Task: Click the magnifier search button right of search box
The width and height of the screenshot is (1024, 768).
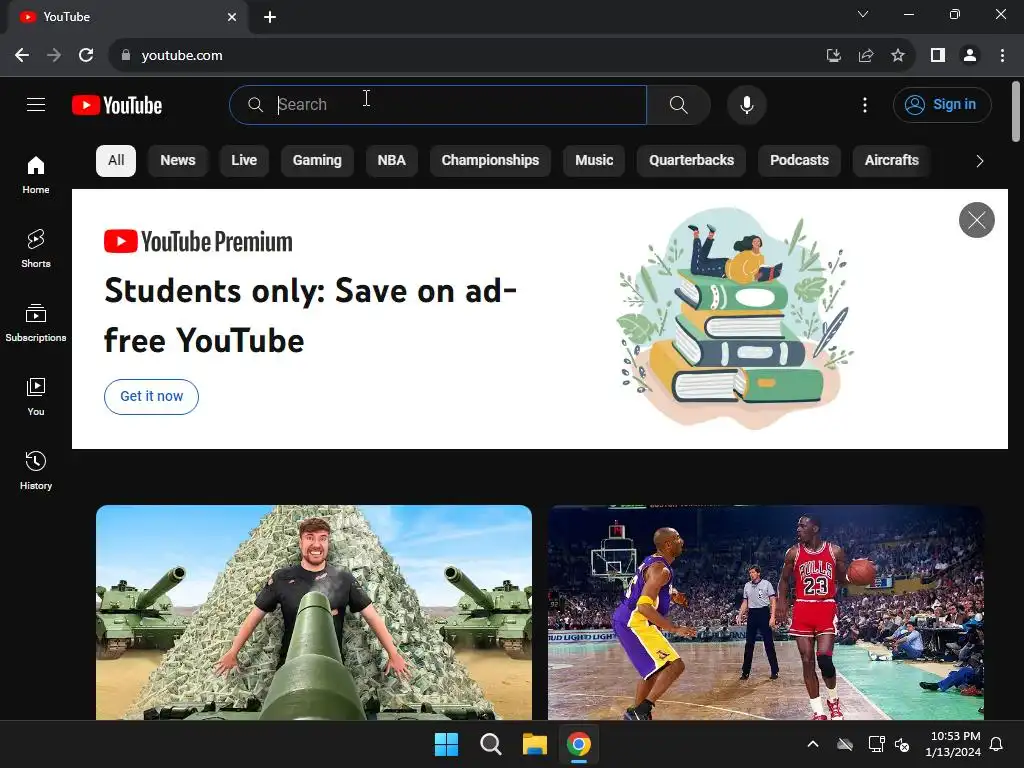Action: point(679,104)
